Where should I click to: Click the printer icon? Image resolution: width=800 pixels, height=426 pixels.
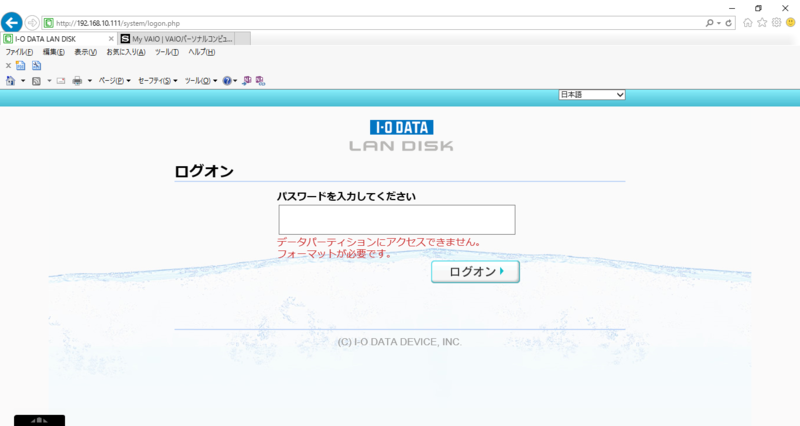77,81
